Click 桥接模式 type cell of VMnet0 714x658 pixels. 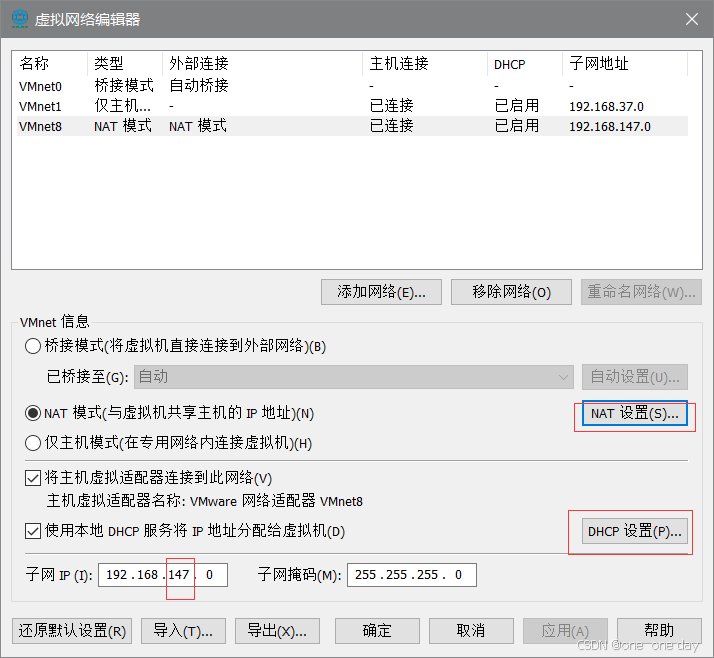point(124,86)
